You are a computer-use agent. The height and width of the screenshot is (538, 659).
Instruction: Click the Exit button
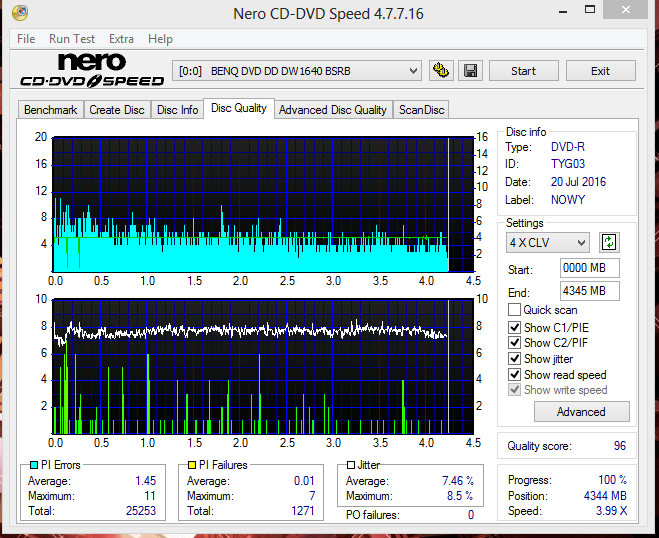(x=601, y=71)
